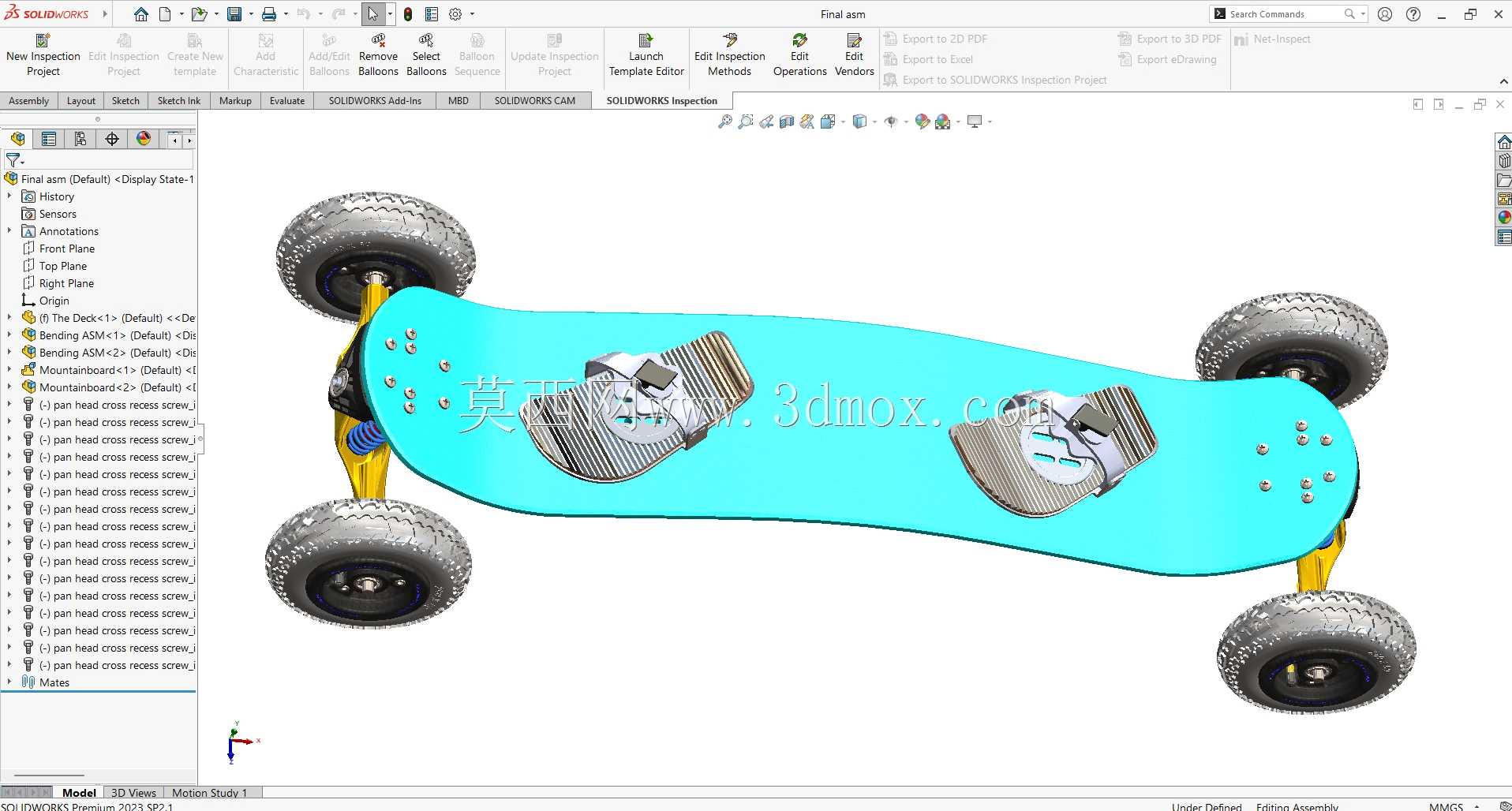Launch Template Editor
Viewport: 1512px width, 811px height.
tap(646, 54)
